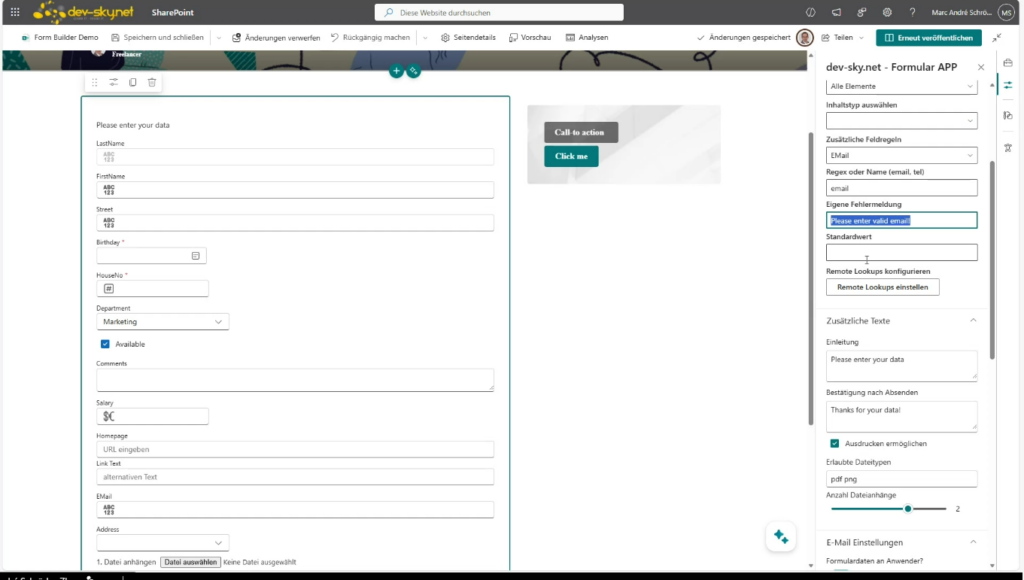Click the move web part handle icon

click(x=94, y=82)
